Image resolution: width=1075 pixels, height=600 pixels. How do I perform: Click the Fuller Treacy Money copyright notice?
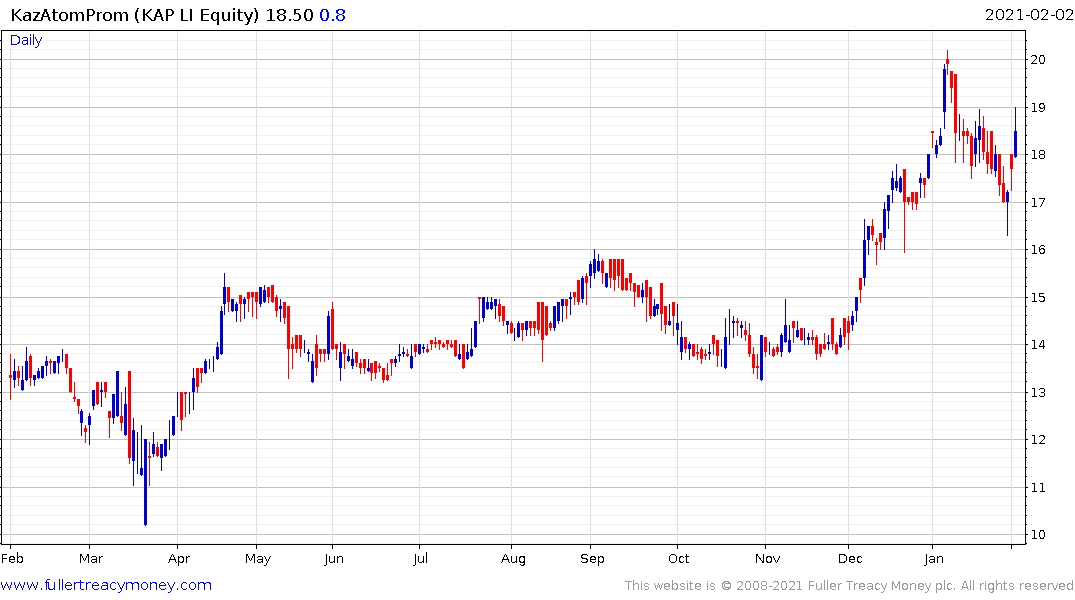pyautogui.click(x=849, y=586)
